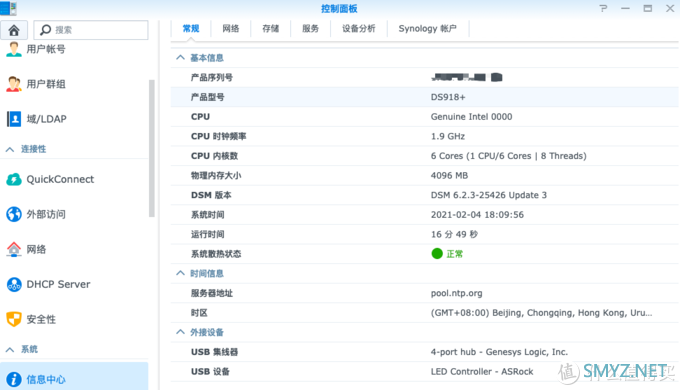The height and width of the screenshot is (390, 680).
Task: Click the 系统散热状态 label
Action: click(216, 254)
